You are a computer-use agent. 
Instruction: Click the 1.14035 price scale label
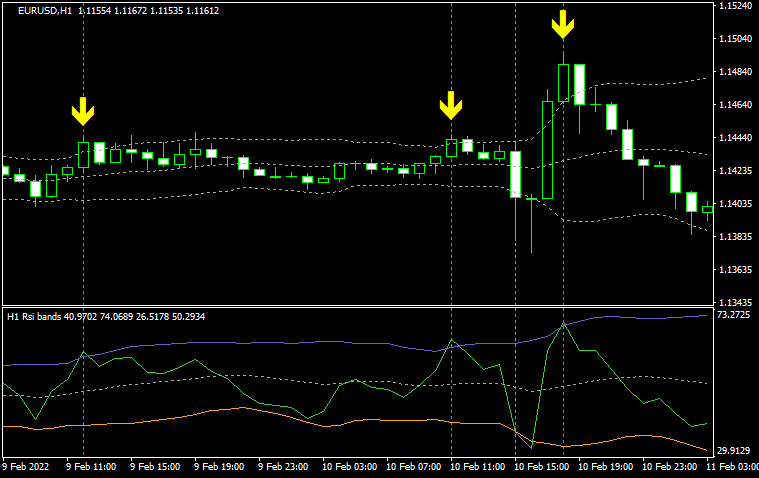pos(735,203)
